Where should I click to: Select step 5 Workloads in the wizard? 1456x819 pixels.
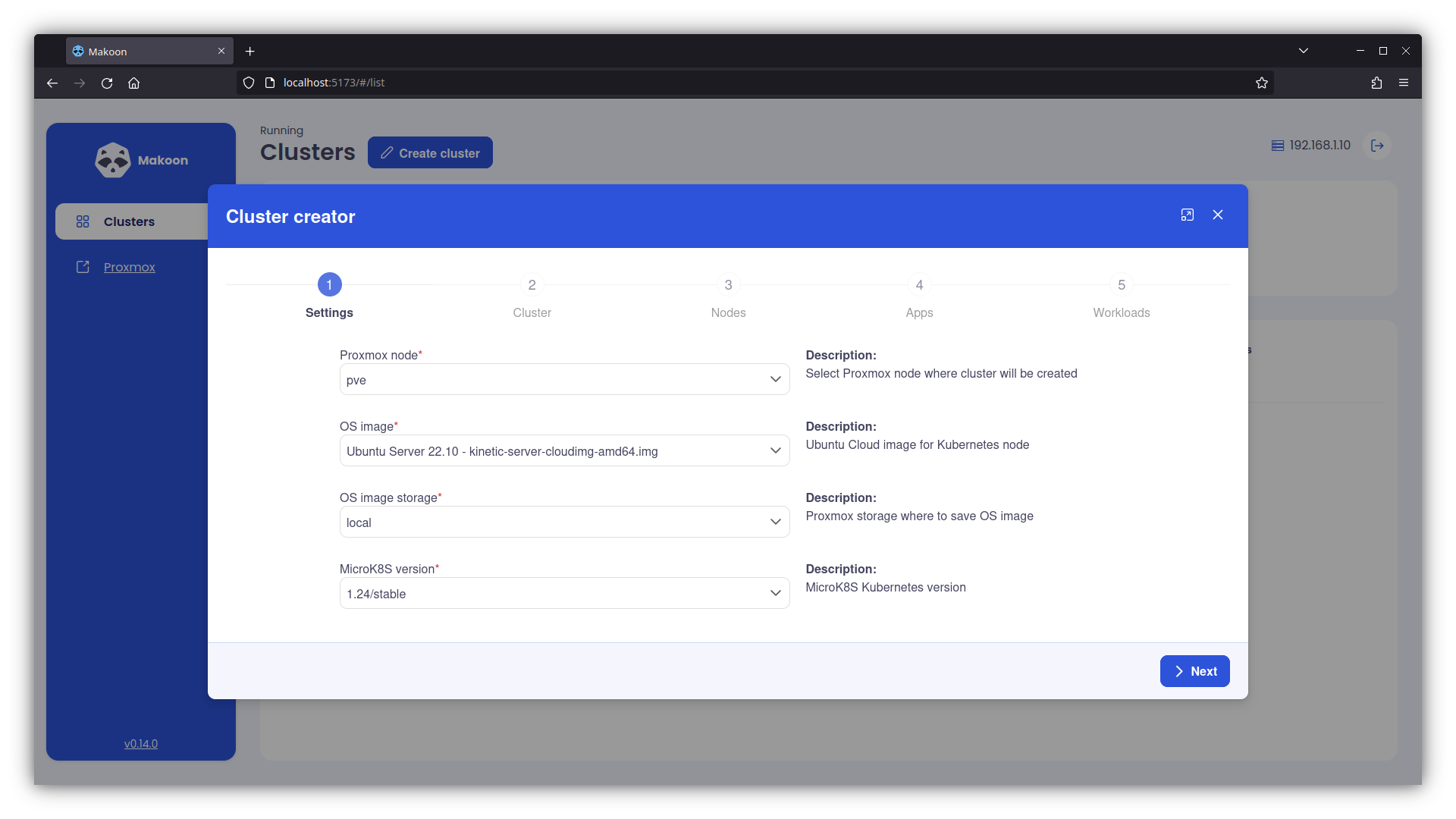point(1121,285)
